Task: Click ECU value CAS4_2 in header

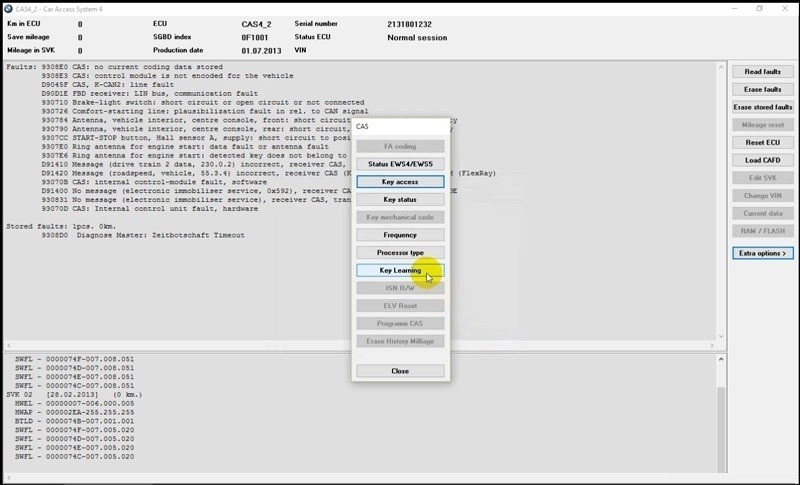Action: (x=256, y=24)
